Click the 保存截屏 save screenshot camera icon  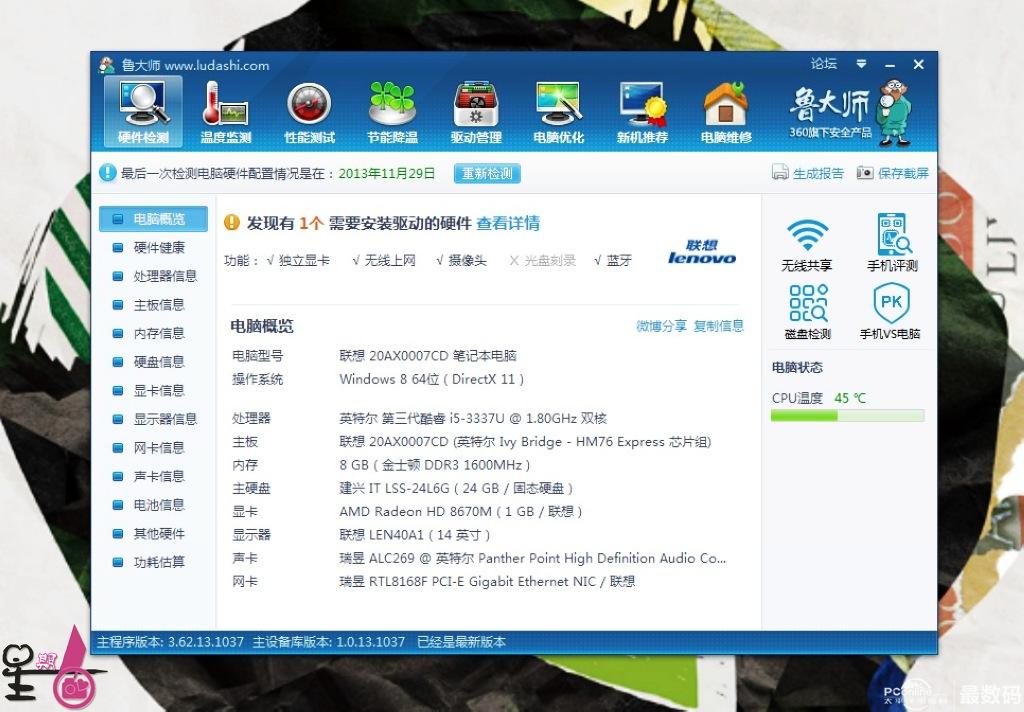tap(865, 172)
